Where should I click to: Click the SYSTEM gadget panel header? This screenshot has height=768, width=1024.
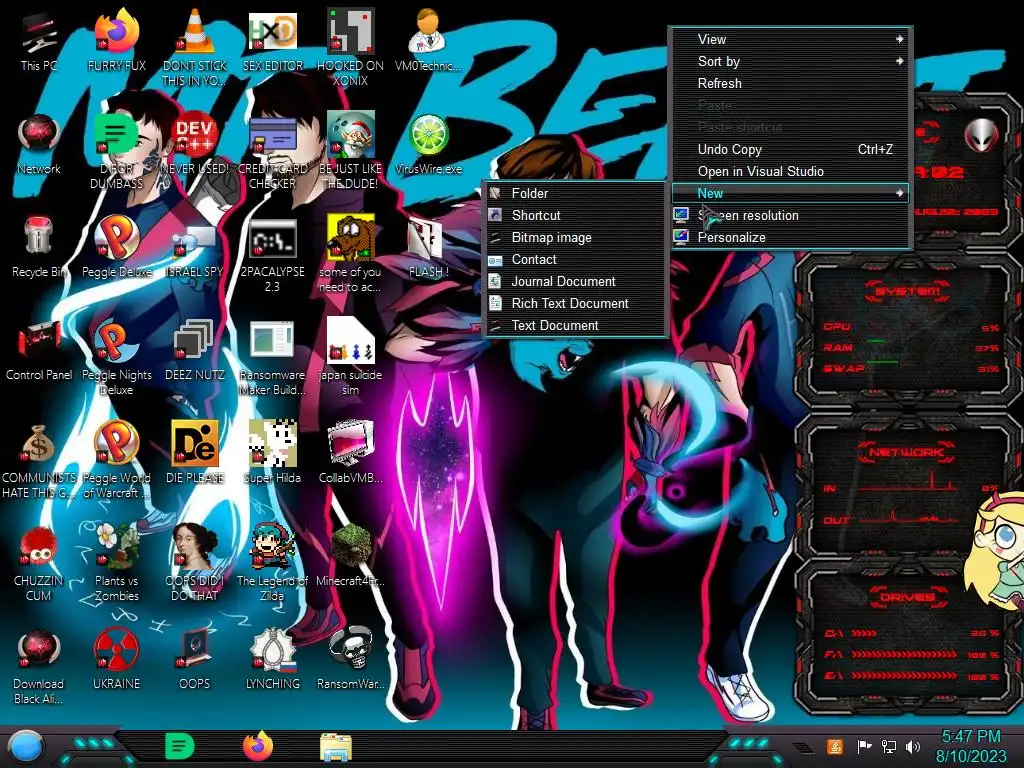pyautogui.click(x=907, y=291)
